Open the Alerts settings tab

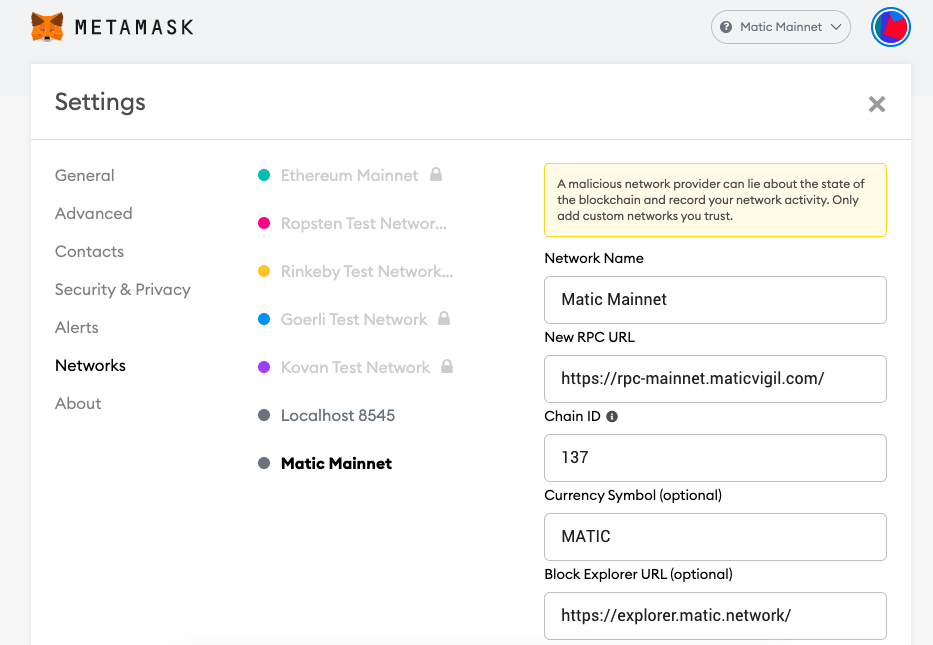77,328
